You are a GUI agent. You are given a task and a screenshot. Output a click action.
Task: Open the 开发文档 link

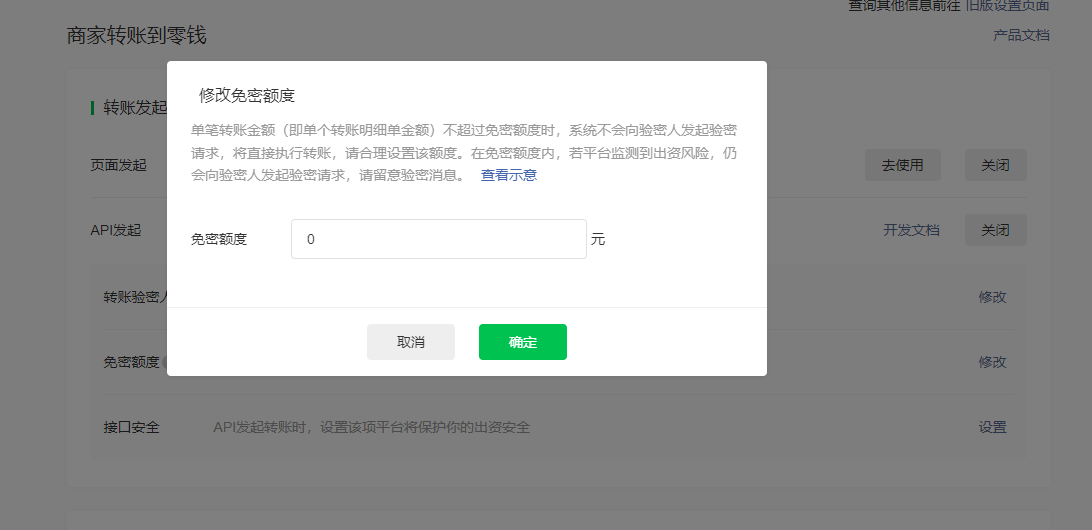(x=911, y=231)
